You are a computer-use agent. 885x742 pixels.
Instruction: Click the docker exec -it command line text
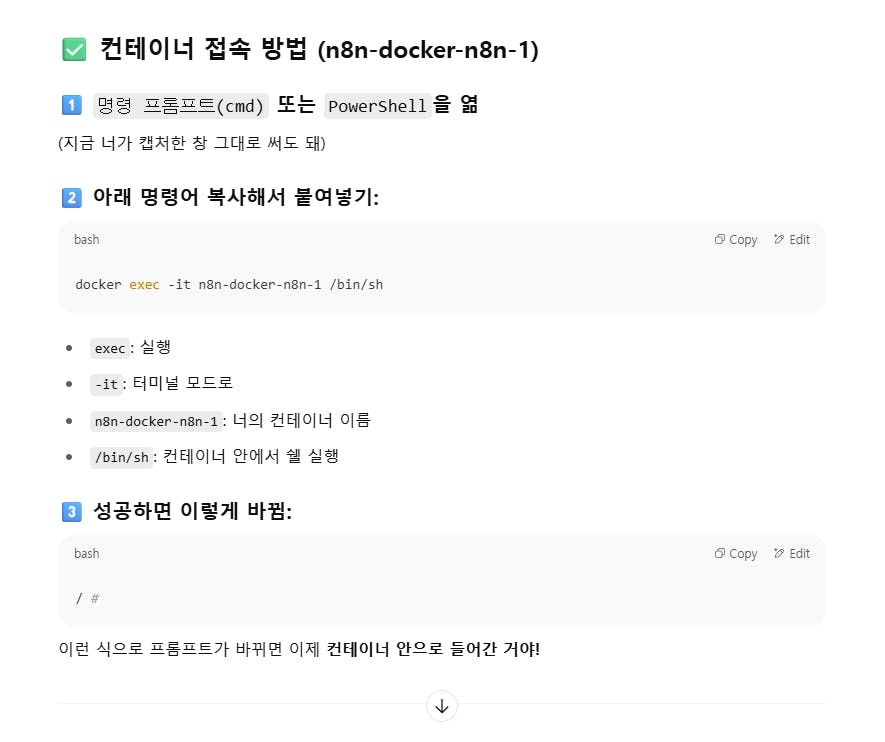[229, 284]
